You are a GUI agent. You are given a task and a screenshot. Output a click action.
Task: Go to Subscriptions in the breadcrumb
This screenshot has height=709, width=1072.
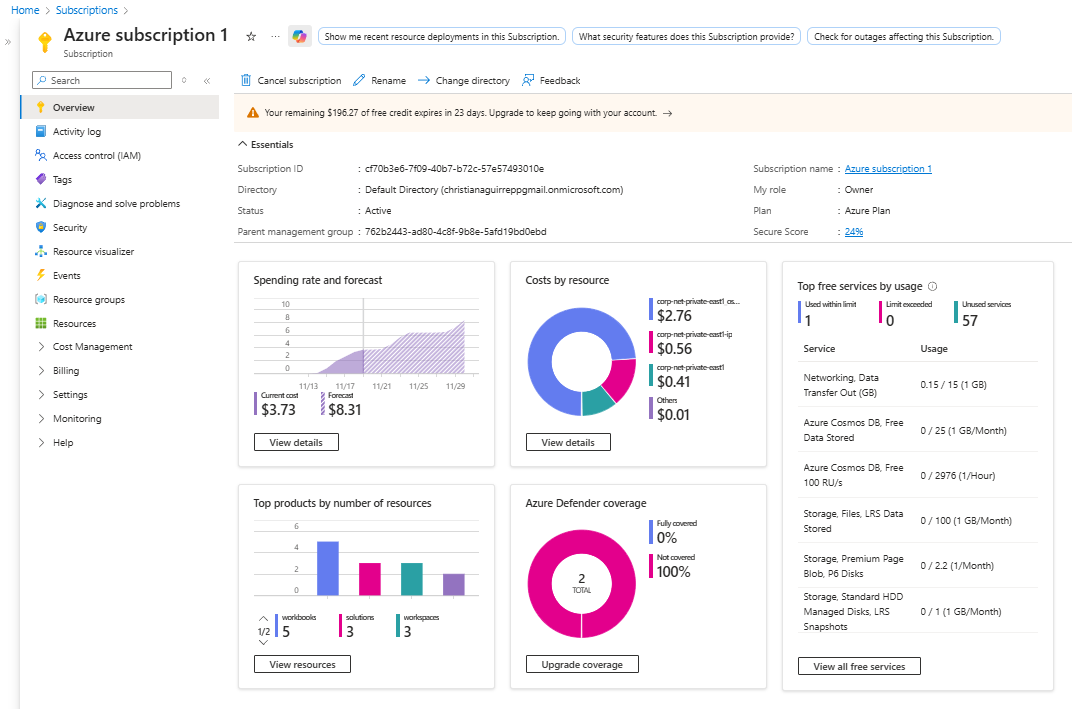[86, 9]
